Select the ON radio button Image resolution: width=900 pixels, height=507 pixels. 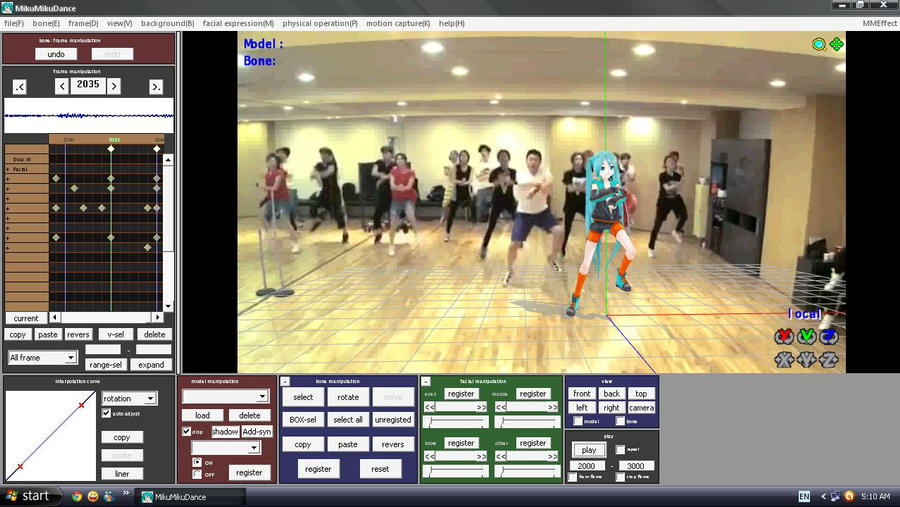click(197, 462)
